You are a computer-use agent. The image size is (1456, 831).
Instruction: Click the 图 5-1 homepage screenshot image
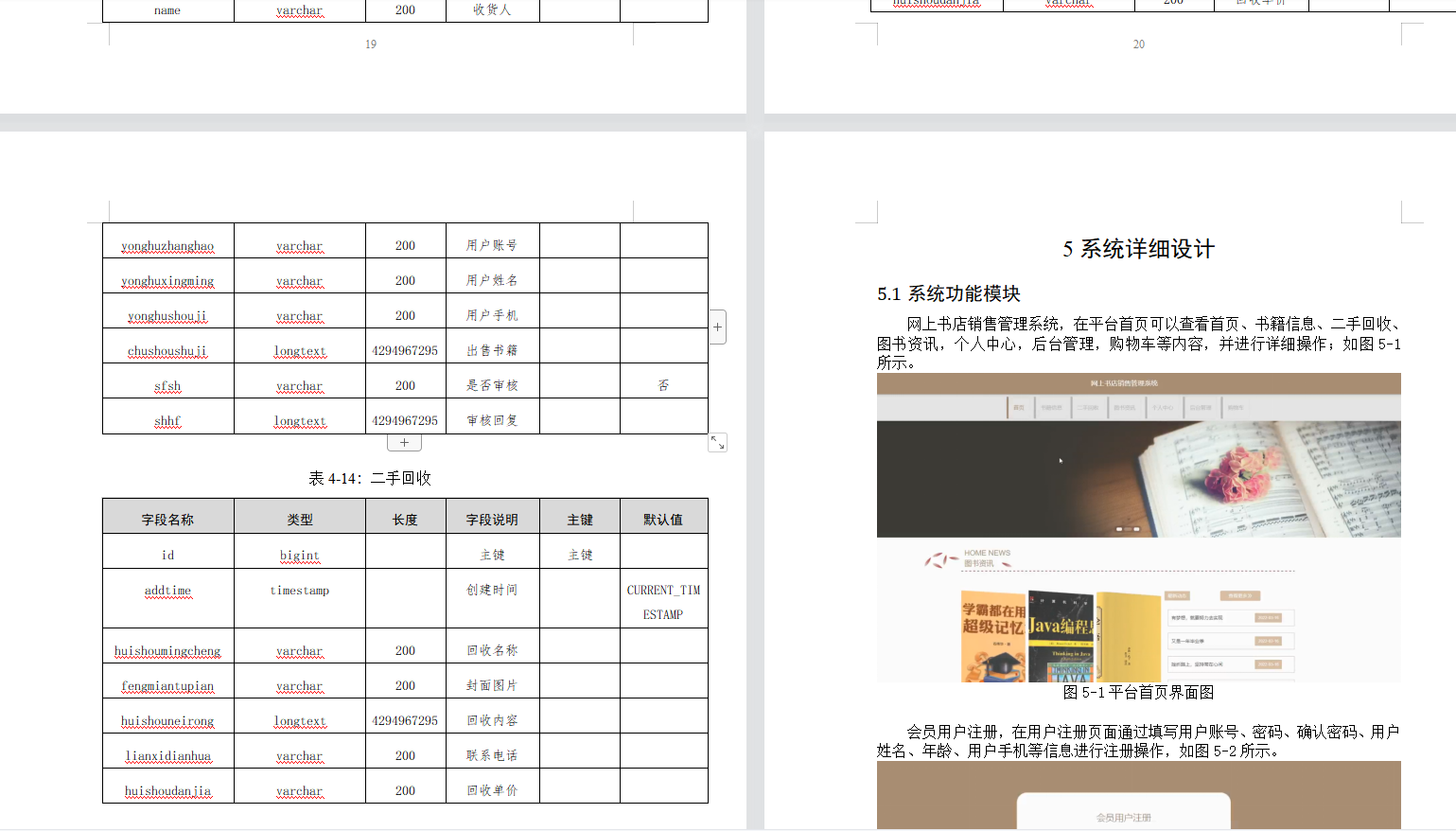click(1139, 530)
